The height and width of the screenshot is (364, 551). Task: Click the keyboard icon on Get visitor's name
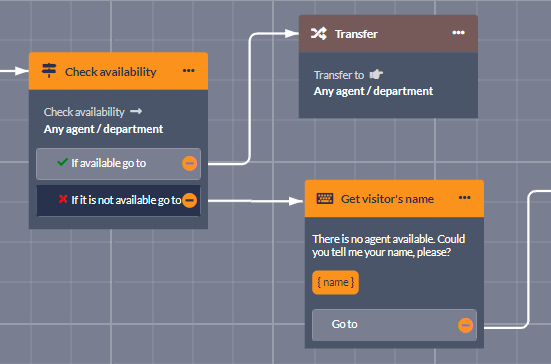325,199
